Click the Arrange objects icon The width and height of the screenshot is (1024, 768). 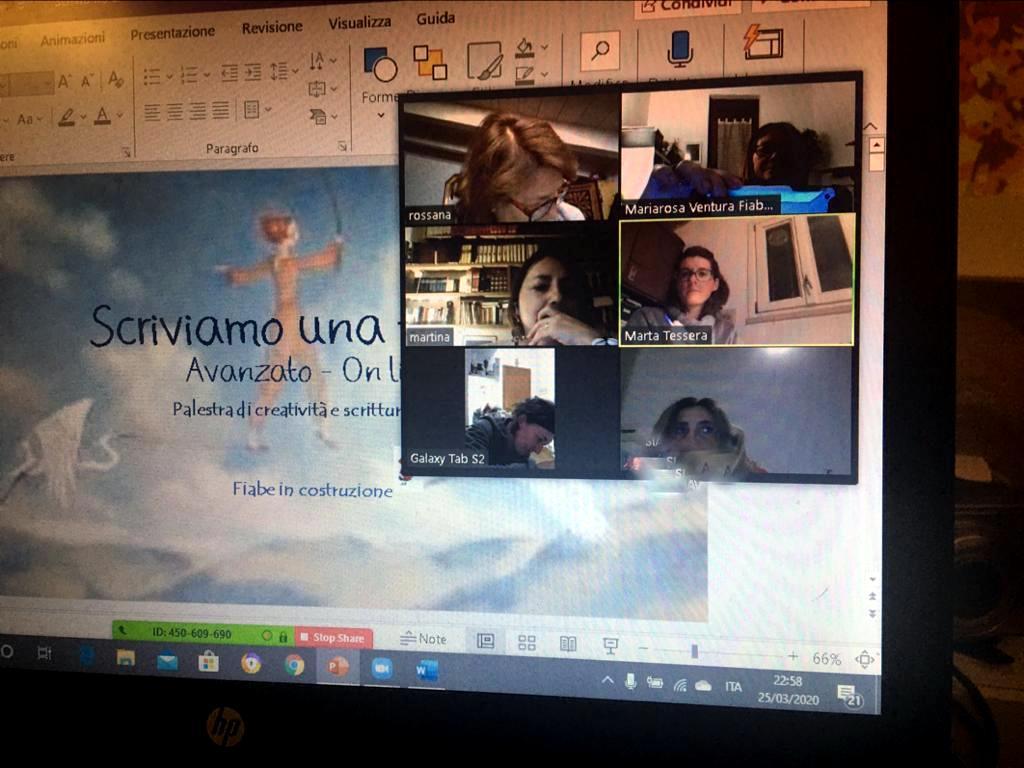coord(430,62)
